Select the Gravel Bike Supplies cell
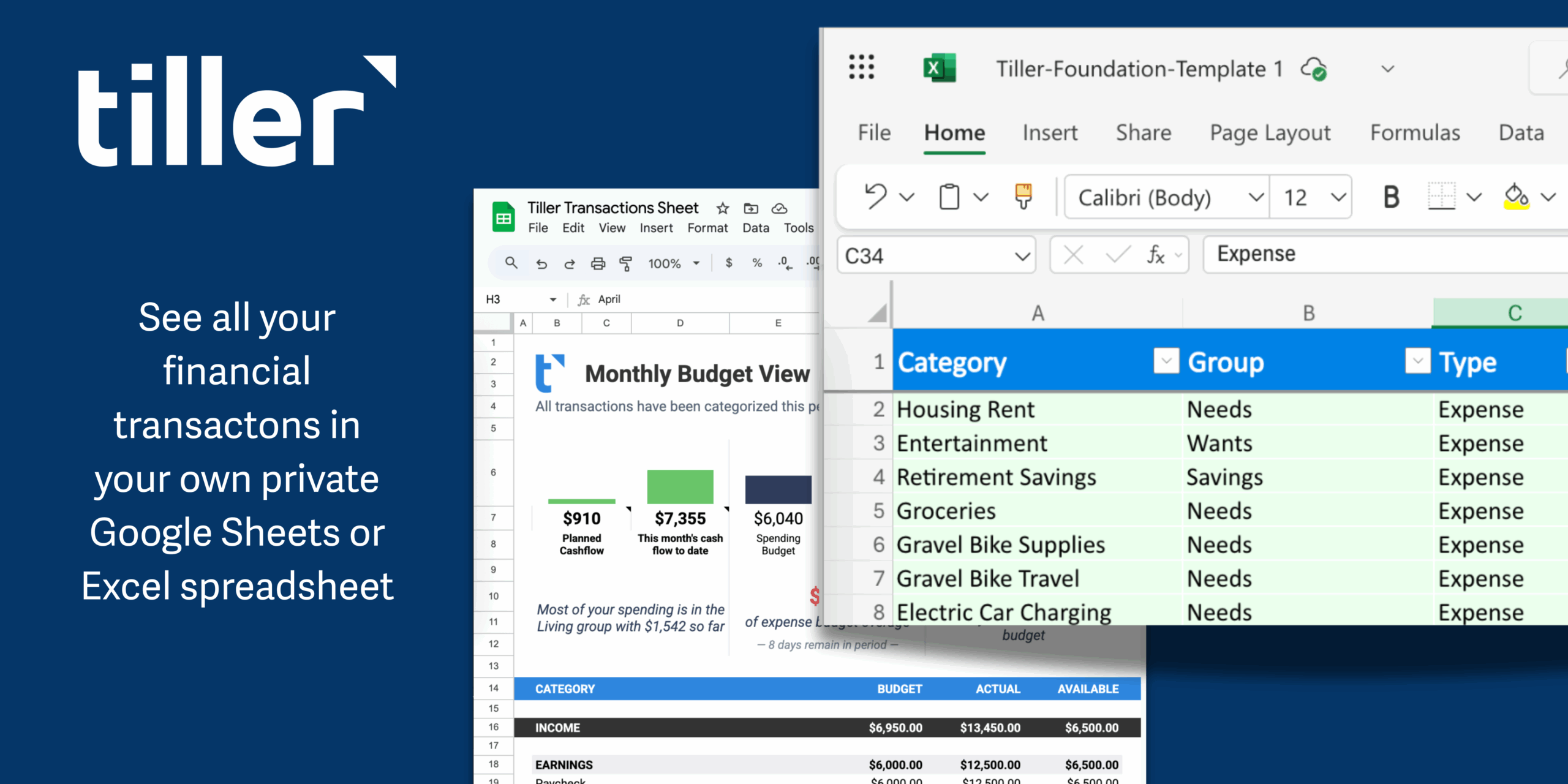Viewport: 1568px width, 784px height. coord(1038,545)
